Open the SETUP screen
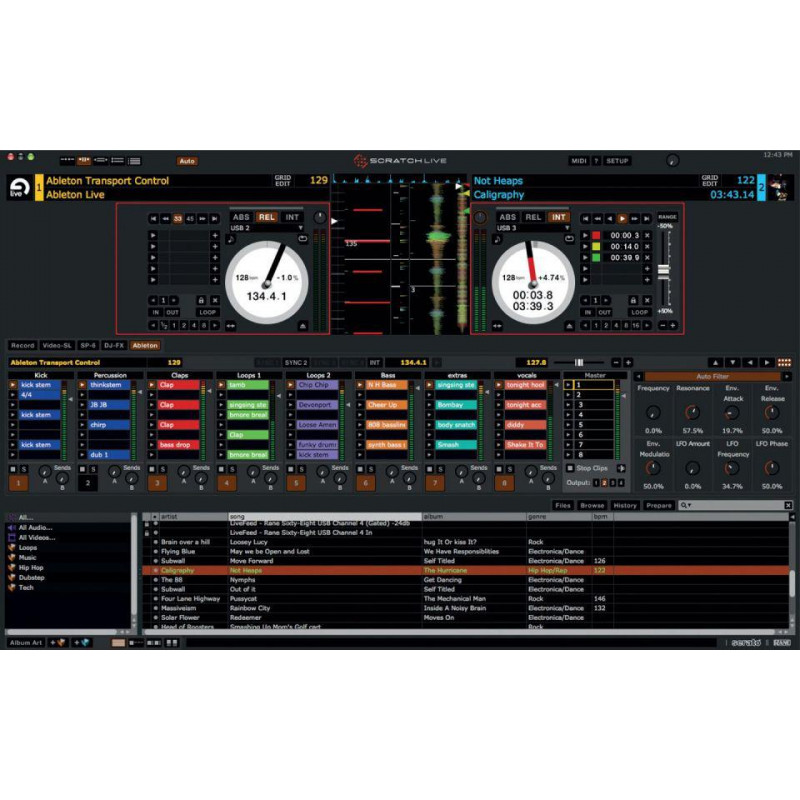 coord(617,161)
